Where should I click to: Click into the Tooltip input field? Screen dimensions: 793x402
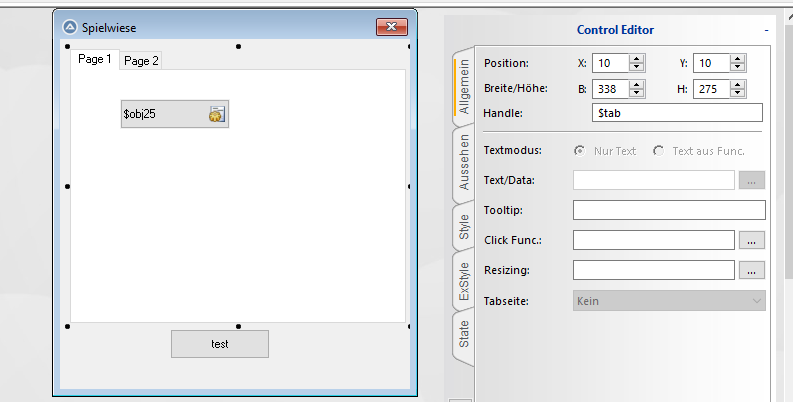(668, 210)
